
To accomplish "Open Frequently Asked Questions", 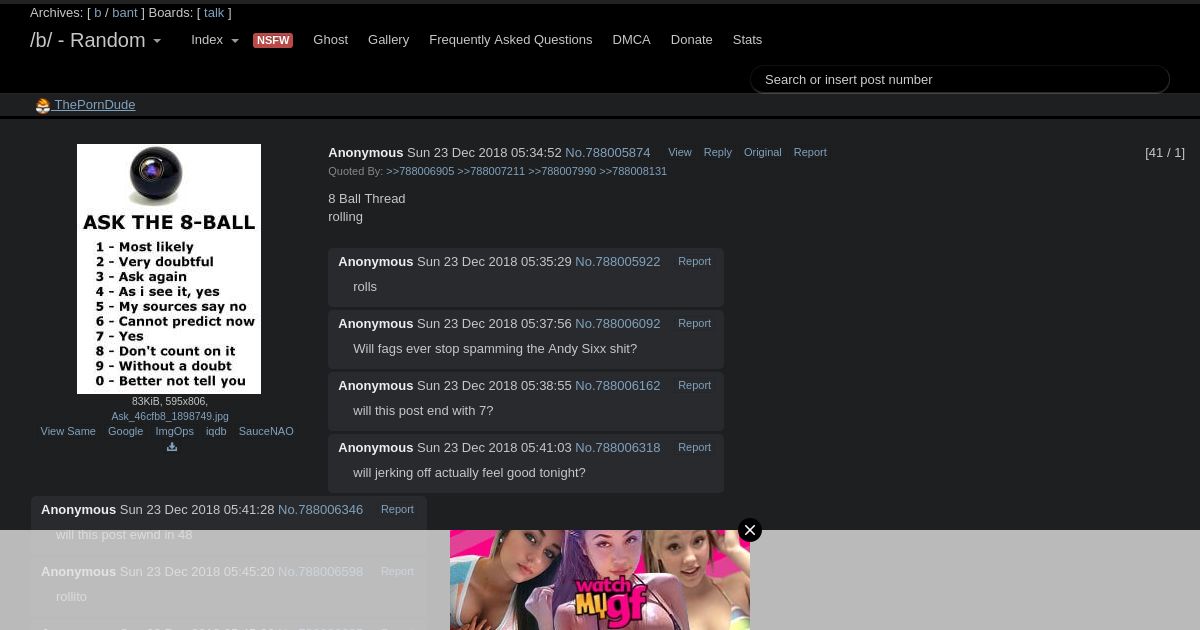I will click(511, 40).
